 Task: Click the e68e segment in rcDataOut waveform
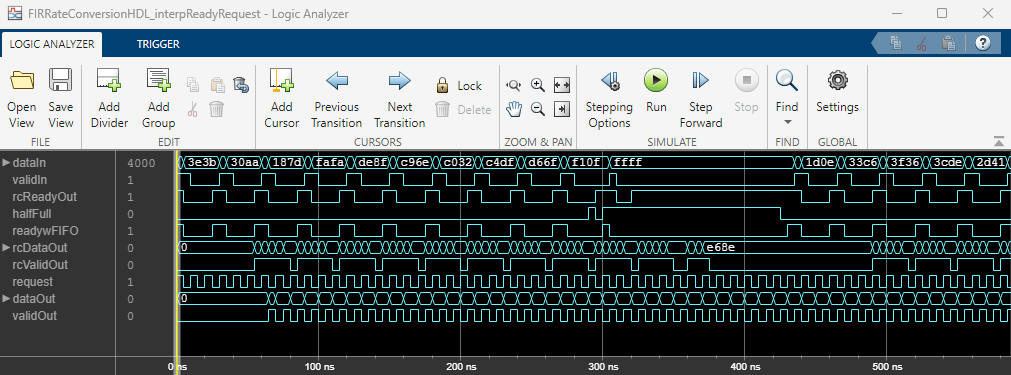pos(785,247)
